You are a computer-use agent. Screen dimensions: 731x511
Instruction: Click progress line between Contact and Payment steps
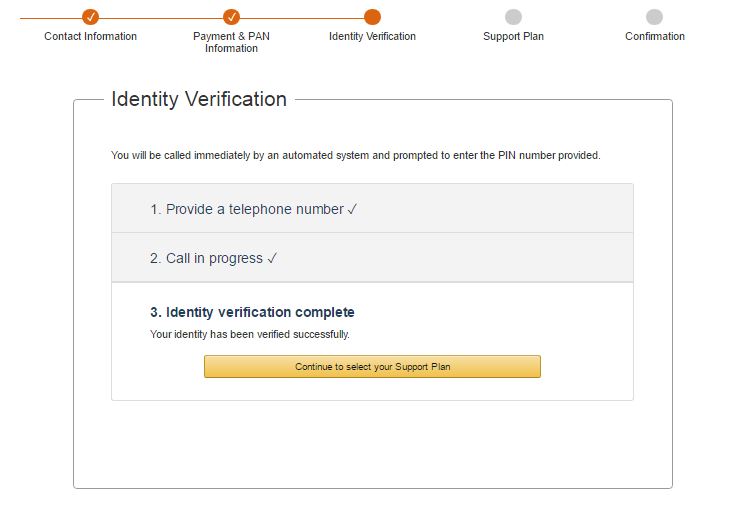(x=161, y=18)
